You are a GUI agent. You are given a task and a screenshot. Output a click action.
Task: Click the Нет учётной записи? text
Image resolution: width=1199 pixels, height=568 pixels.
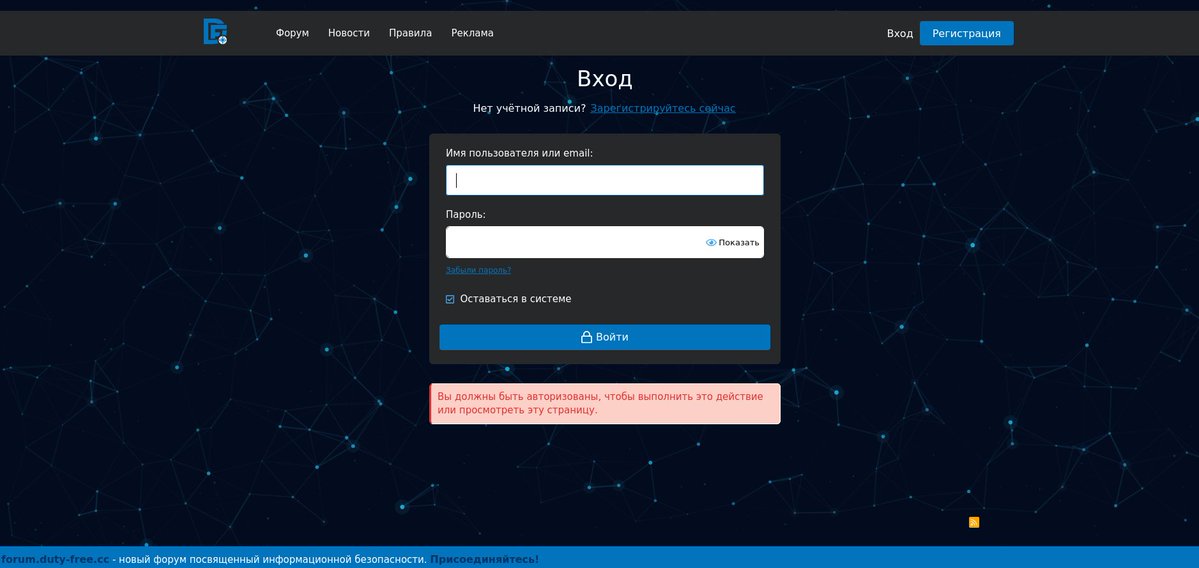529,108
